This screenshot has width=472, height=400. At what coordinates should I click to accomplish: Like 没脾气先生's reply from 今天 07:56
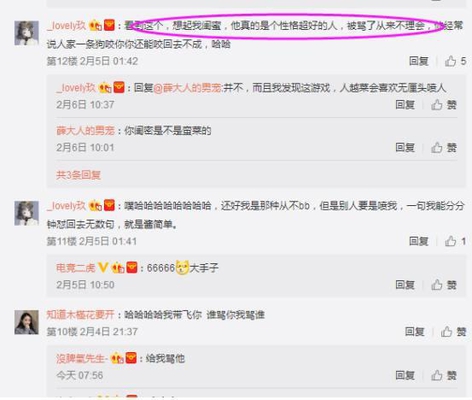tap(443, 375)
